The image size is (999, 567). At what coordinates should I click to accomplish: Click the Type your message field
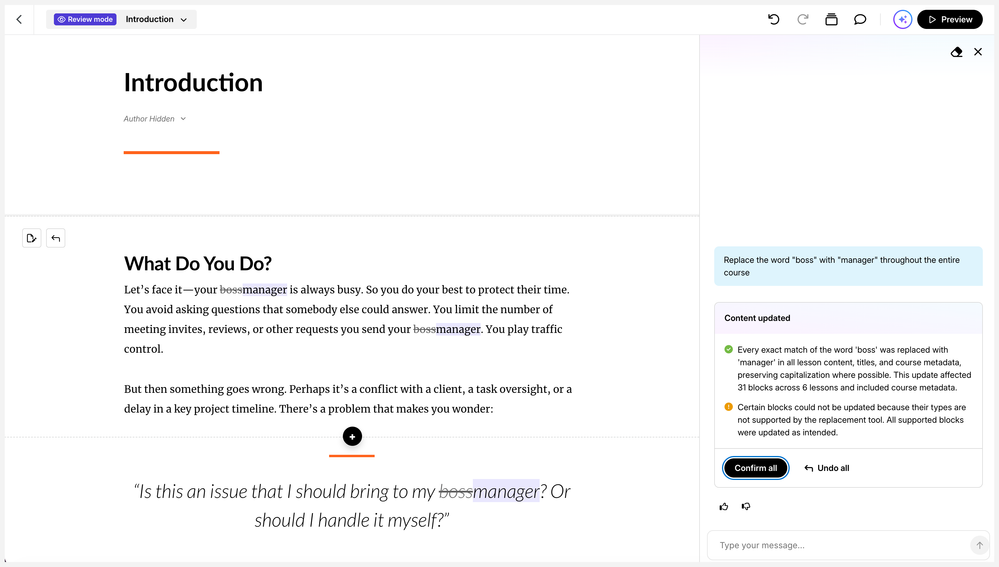coord(842,545)
